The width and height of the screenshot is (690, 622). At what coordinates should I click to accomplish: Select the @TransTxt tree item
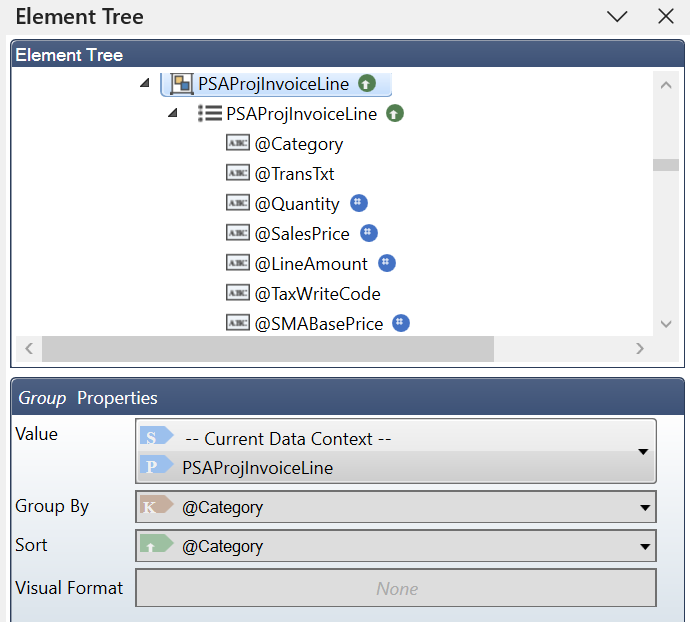[x=294, y=174]
